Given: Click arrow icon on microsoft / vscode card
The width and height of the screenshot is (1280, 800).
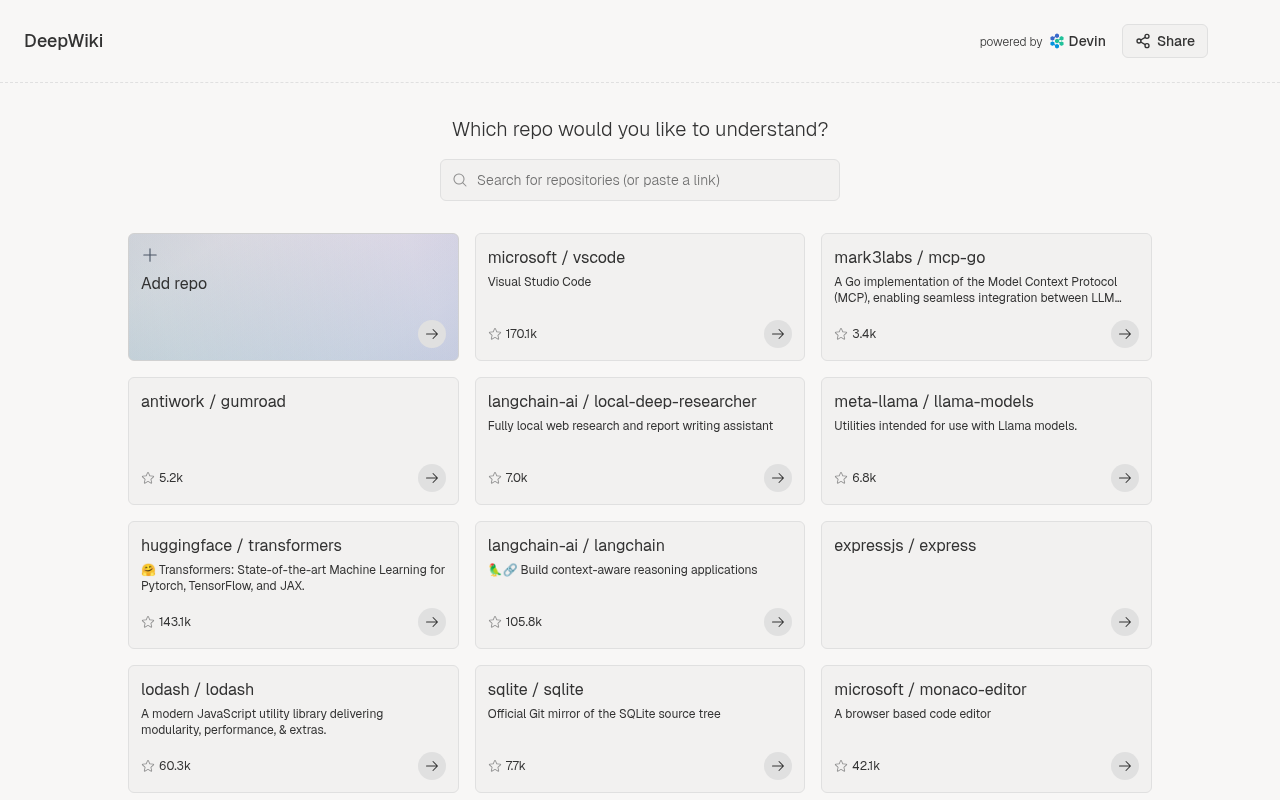Looking at the screenshot, I should (x=778, y=334).
